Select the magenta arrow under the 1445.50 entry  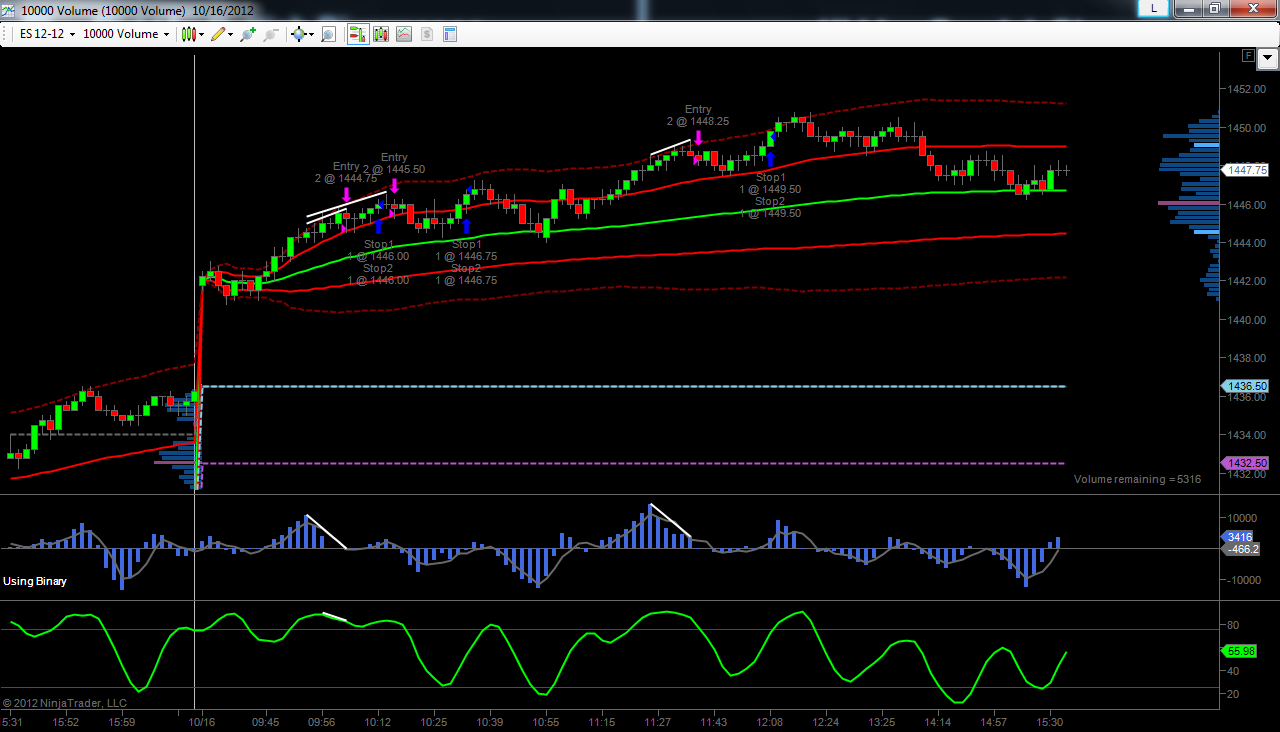tap(394, 184)
